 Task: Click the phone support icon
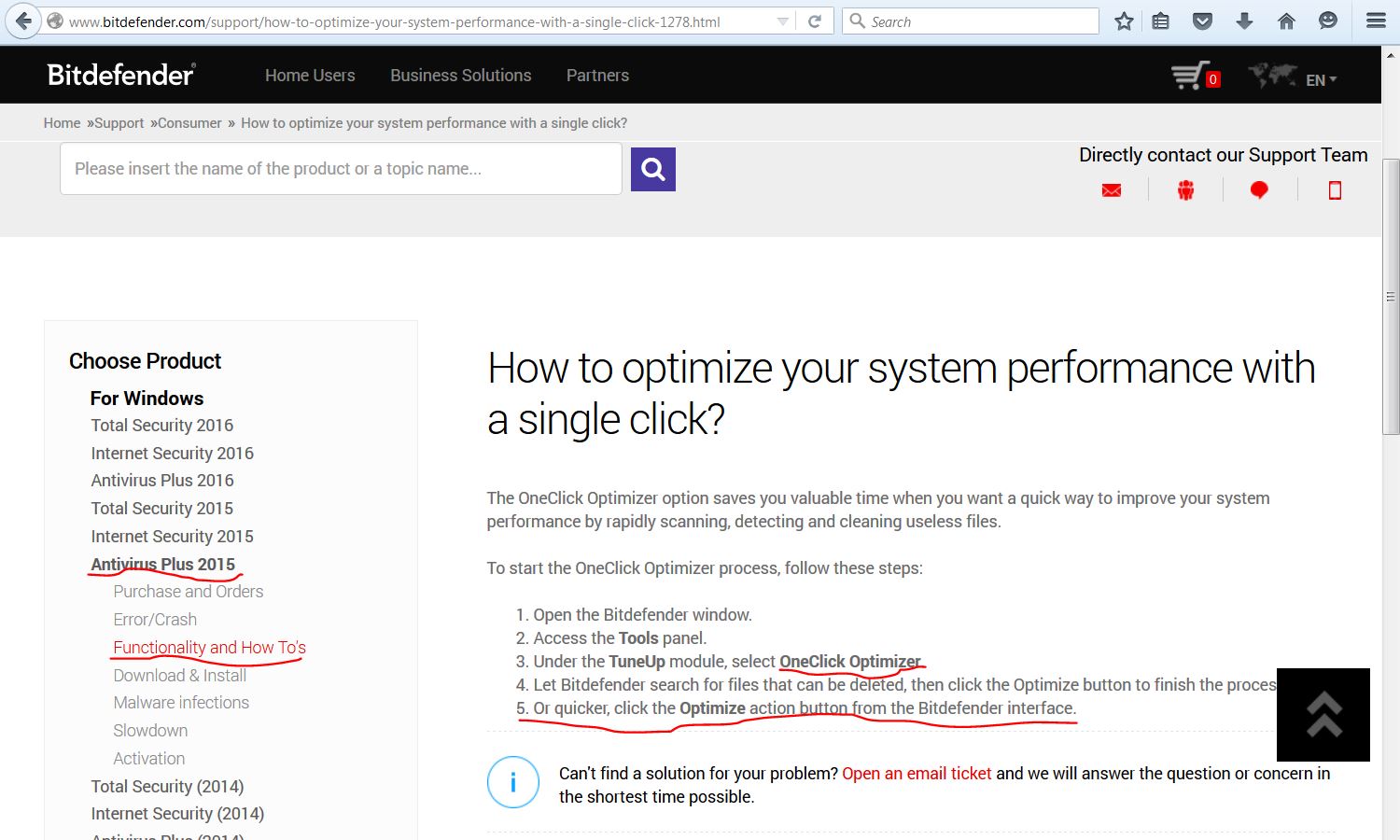tap(1335, 190)
